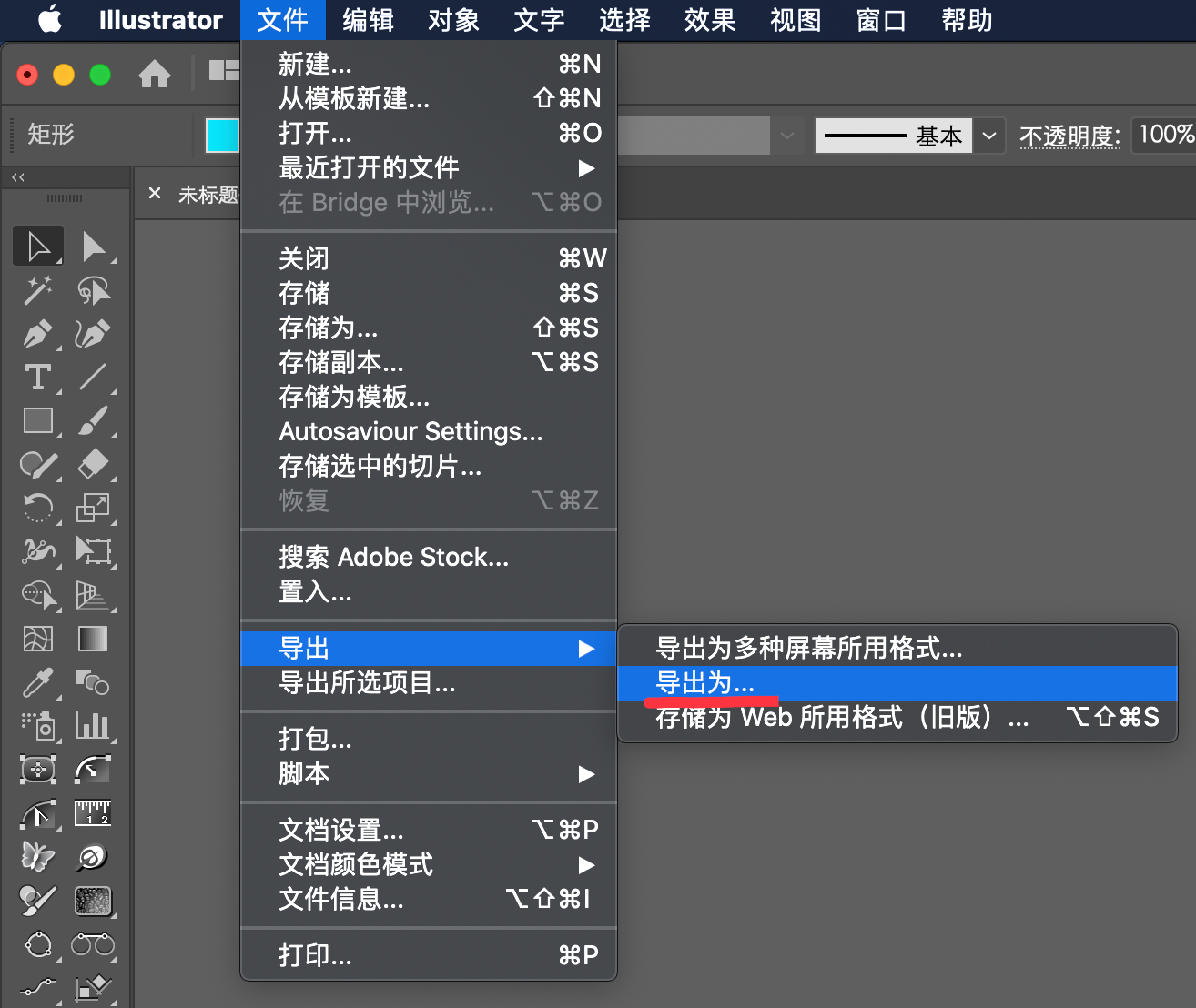Viewport: 1196px width, 1008px height.
Task: Open the grey field dropdown beside the stroke style
Action: point(786,136)
